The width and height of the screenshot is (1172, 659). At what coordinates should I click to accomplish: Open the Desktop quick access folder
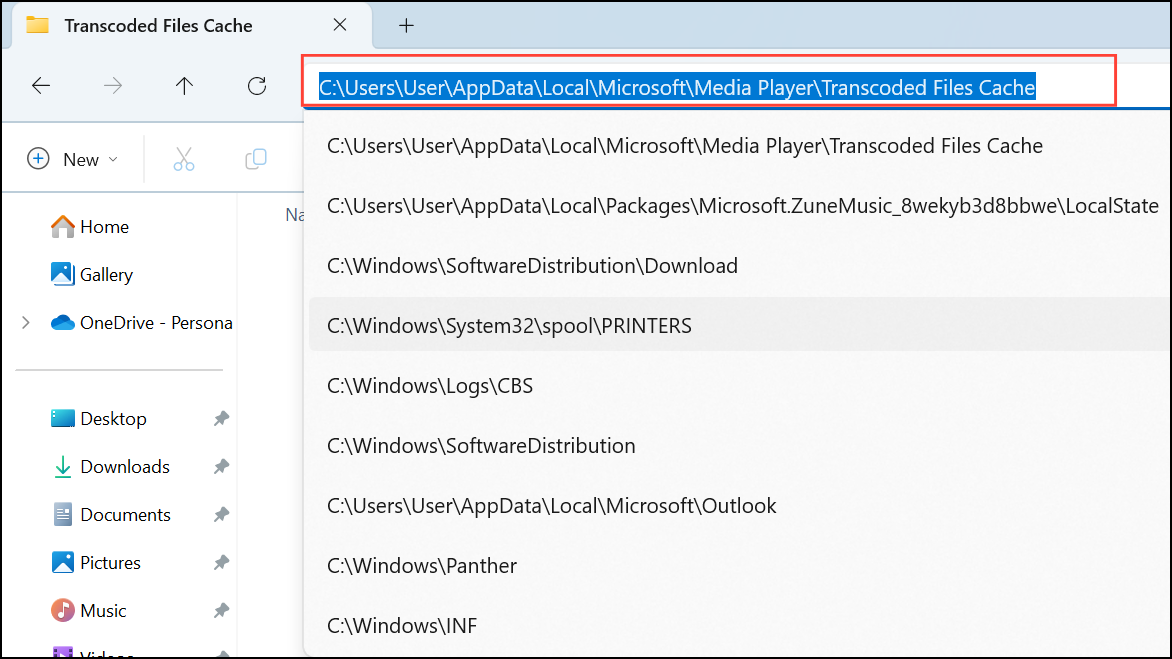[x=99, y=418]
